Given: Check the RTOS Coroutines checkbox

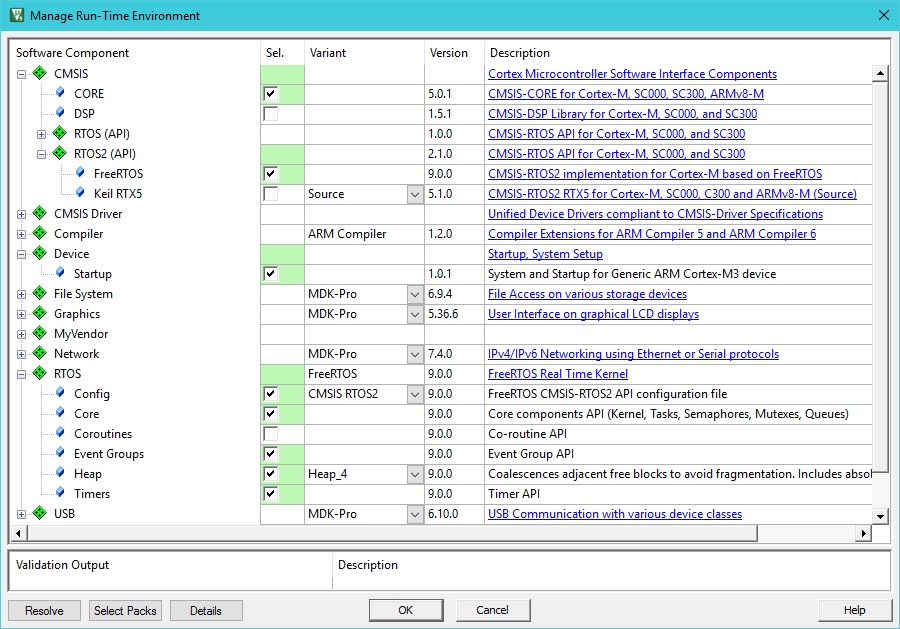Looking at the screenshot, I should click(x=270, y=434).
